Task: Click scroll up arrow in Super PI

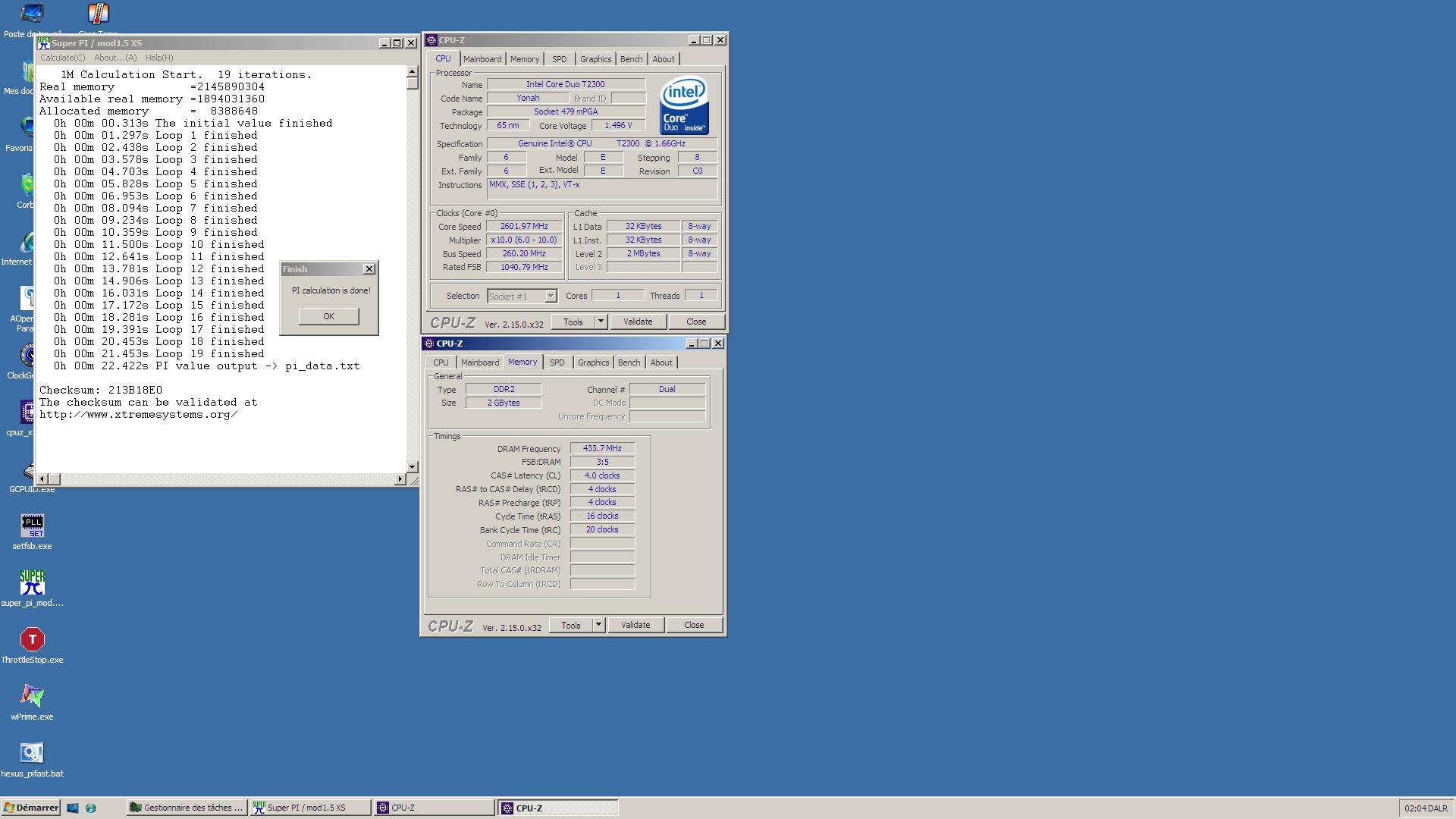Action: pos(413,72)
